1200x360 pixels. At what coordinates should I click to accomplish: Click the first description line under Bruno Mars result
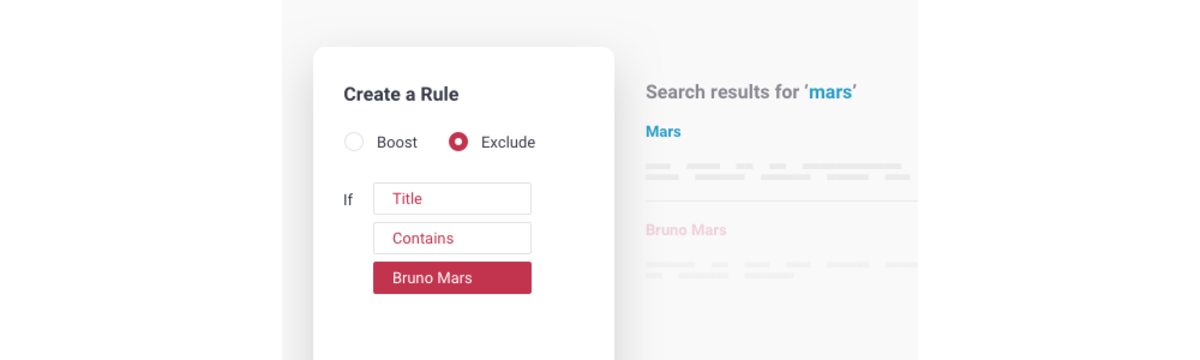point(782,265)
